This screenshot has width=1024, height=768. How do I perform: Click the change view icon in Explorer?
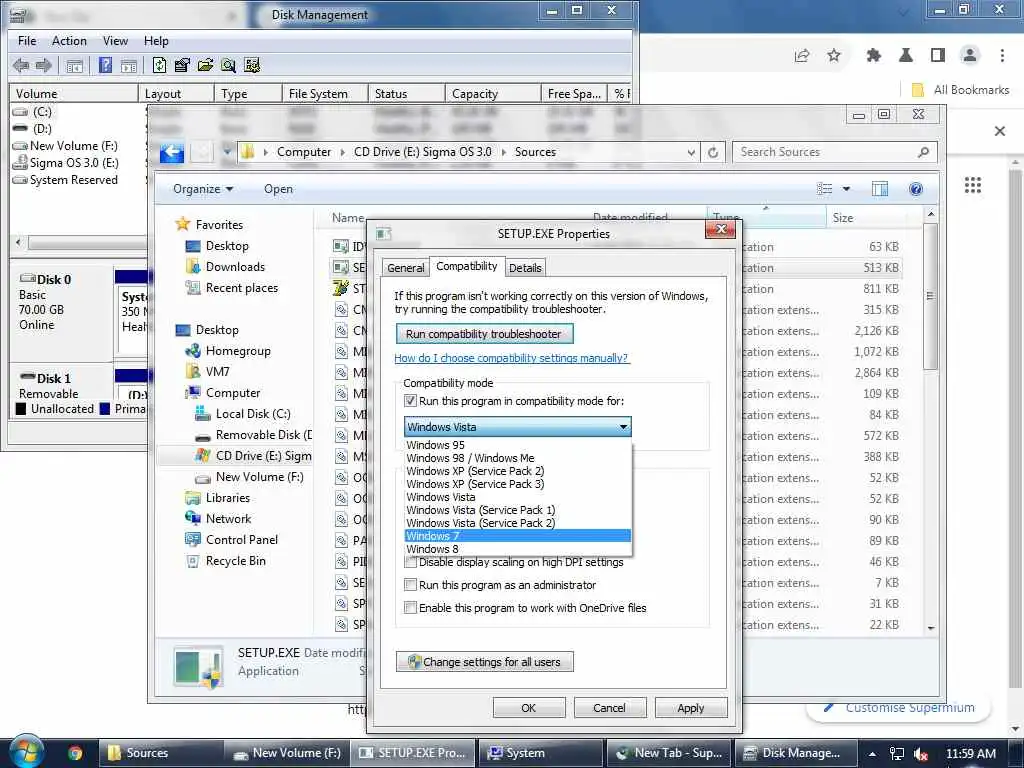tap(825, 189)
